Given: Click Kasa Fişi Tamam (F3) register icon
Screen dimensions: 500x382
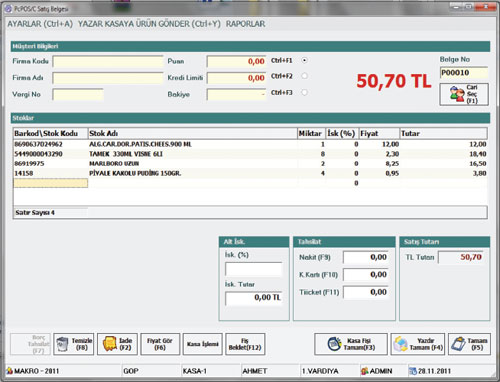Looking at the screenshot, I should click(x=334, y=344).
